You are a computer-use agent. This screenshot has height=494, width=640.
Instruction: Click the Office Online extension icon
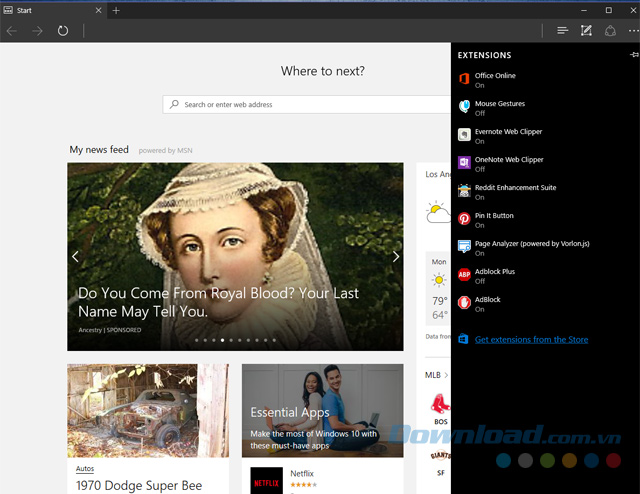pos(464,79)
